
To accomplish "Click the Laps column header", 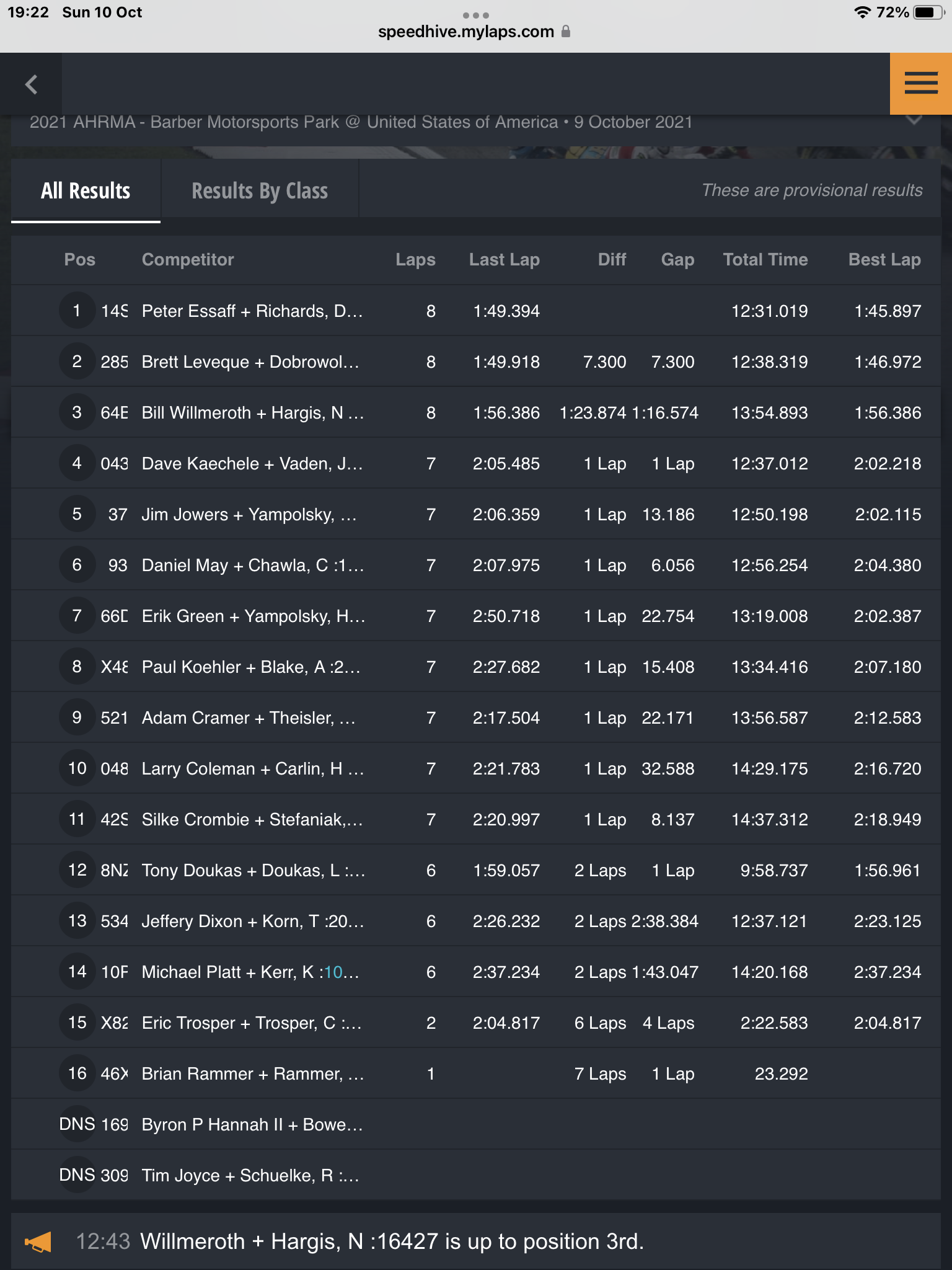I will tap(415, 259).
